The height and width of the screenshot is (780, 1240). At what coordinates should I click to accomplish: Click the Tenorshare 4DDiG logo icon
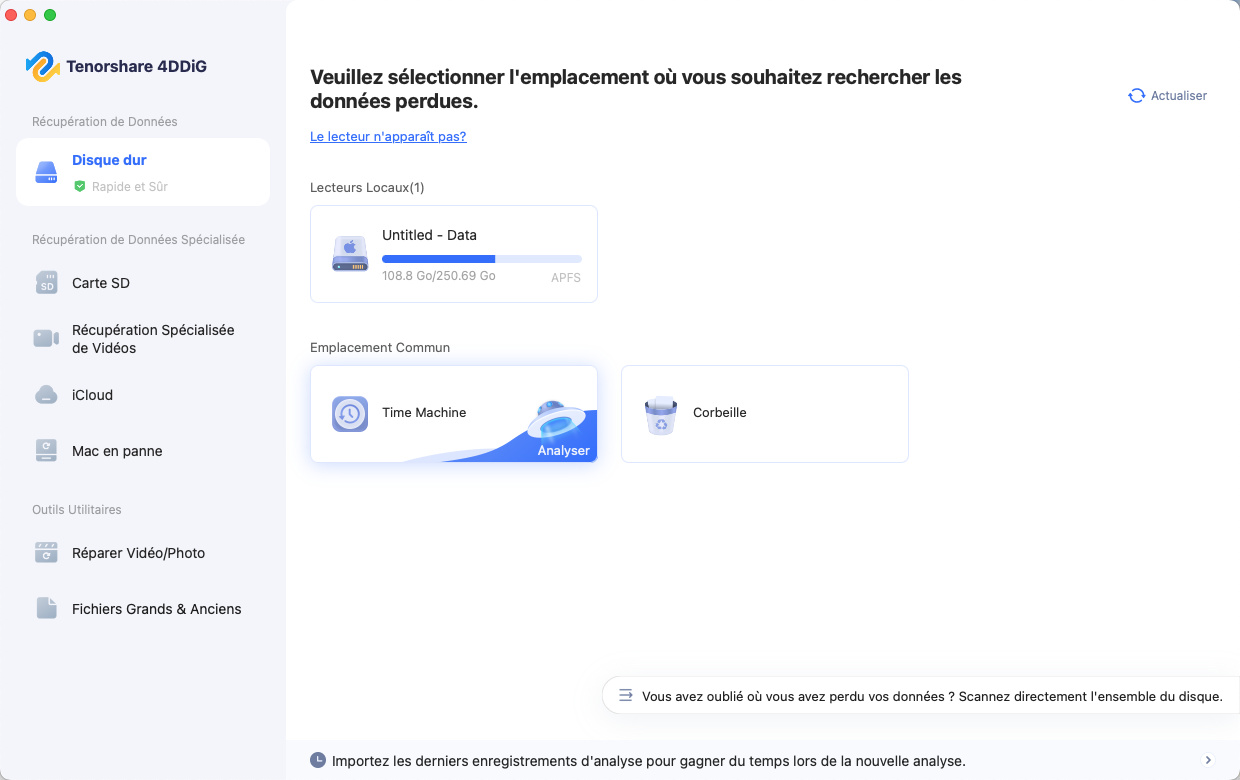point(43,67)
